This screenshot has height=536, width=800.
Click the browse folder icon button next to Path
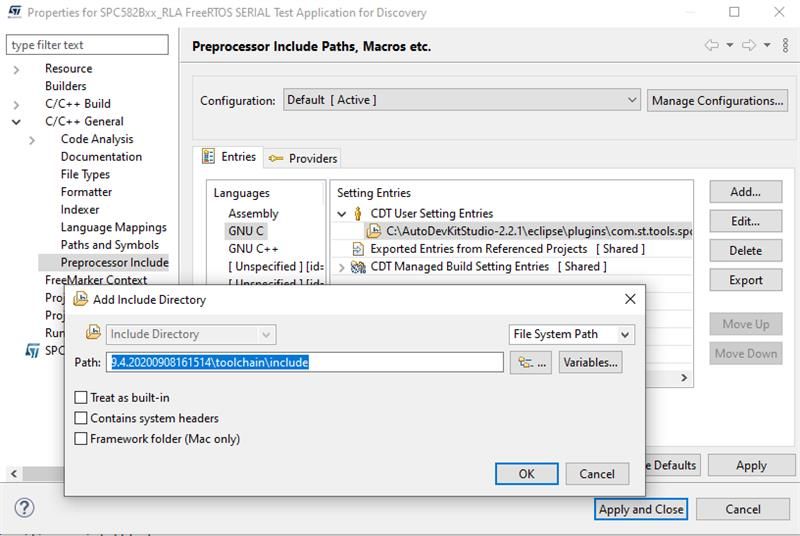(x=531, y=362)
